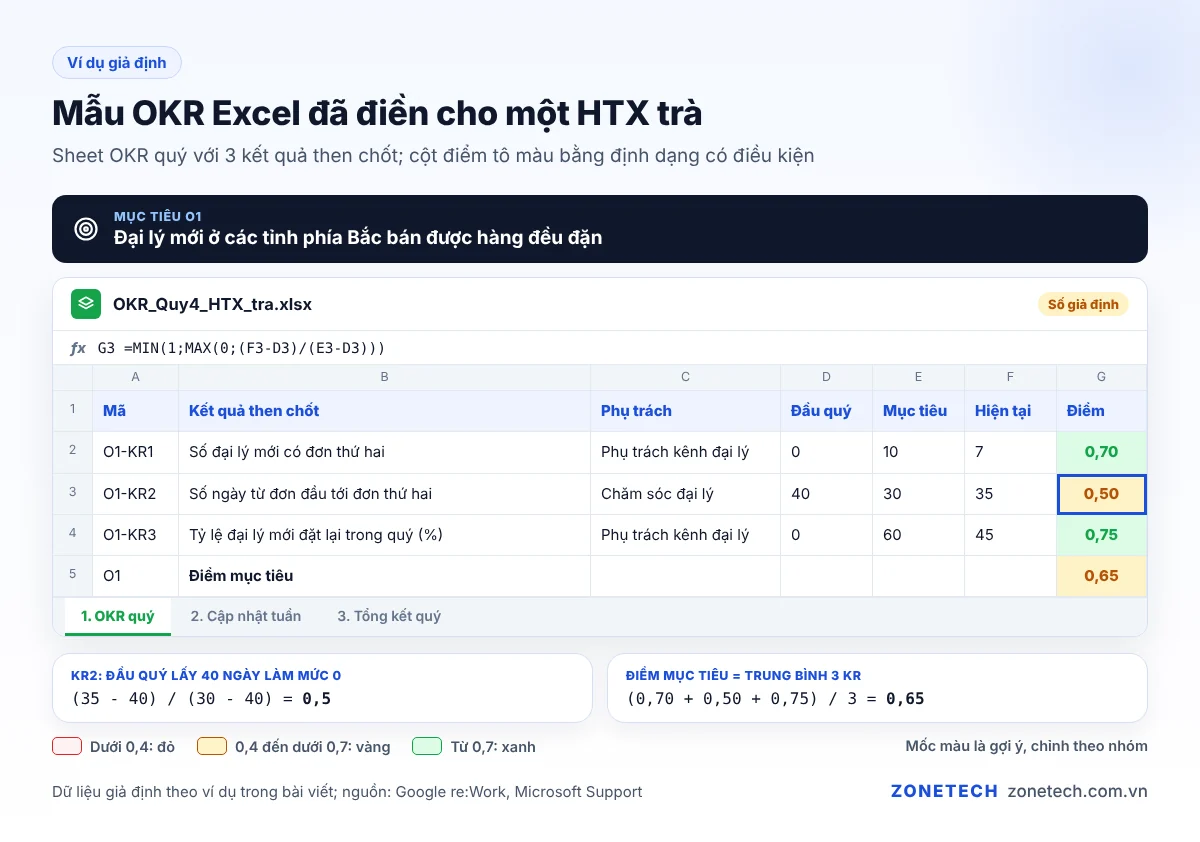Image resolution: width=1200 pixels, height=842 pixels.
Task: Click the 'Hiện tại' header cell
Action: point(1010,411)
